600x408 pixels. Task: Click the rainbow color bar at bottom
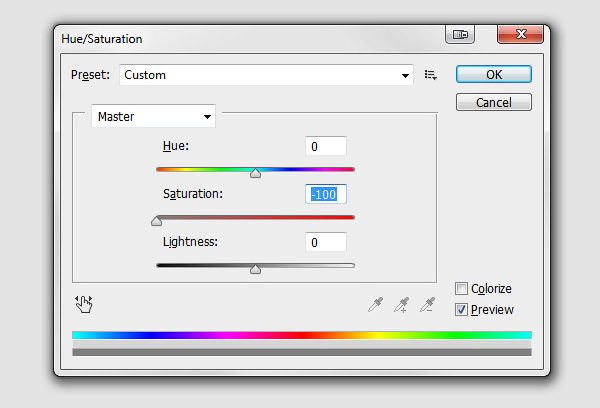[302, 335]
